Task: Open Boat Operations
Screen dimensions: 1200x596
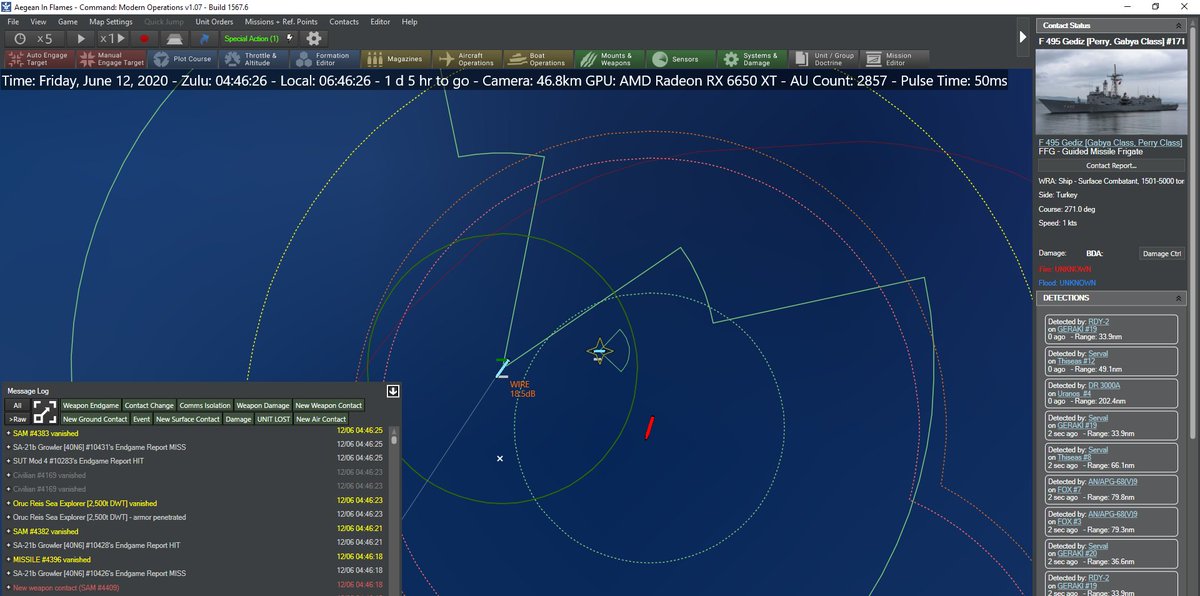Action: (x=537, y=59)
